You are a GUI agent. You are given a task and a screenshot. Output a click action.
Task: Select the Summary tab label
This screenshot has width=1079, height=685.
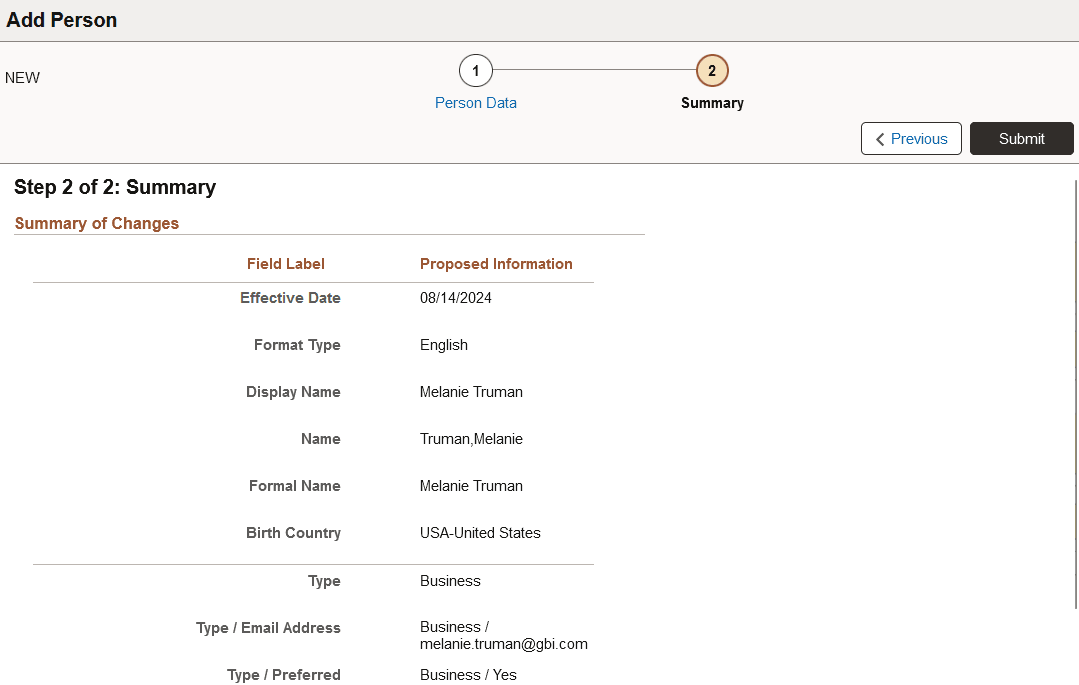(711, 102)
